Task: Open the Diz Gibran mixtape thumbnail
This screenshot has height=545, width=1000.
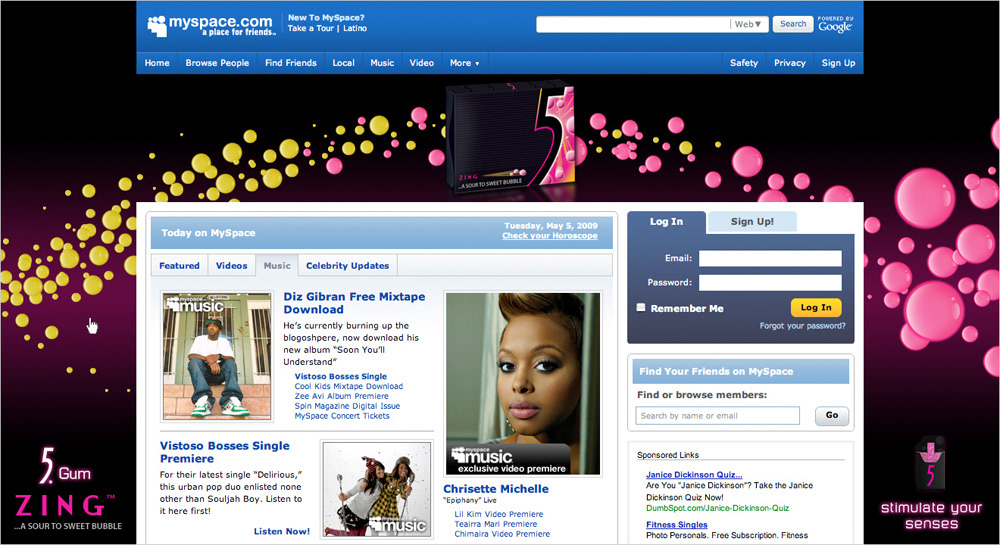Action: click(217, 356)
